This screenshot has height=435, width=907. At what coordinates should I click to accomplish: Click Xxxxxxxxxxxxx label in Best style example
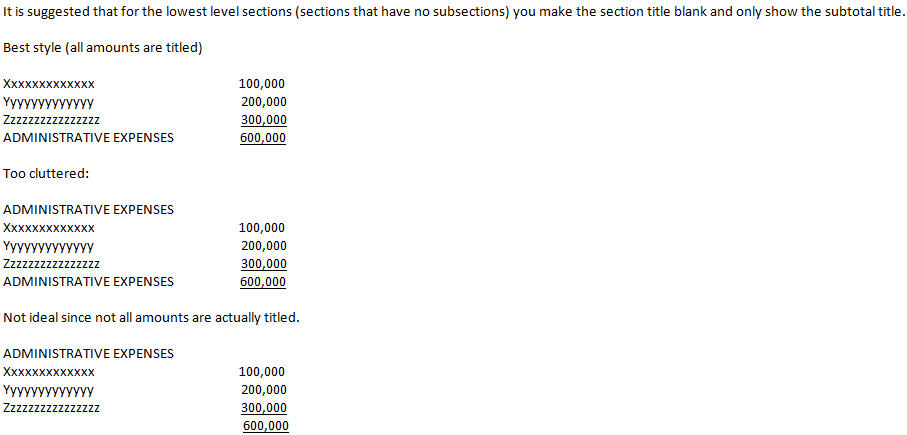(49, 84)
